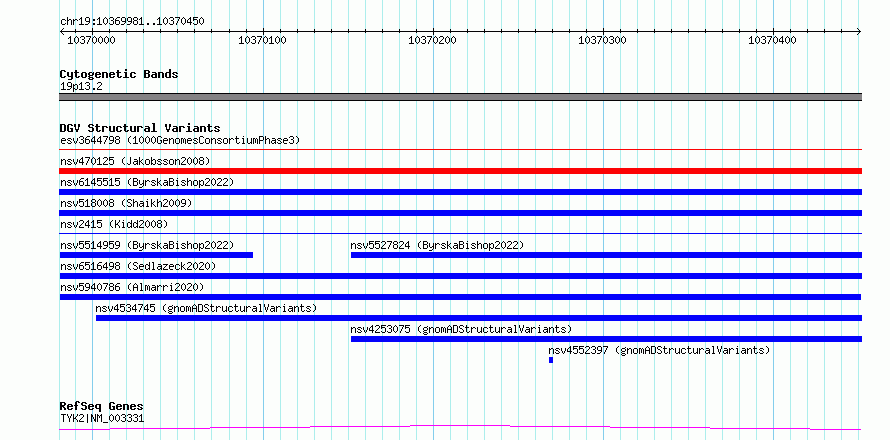This screenshot has height=440, width=890.
Task: Click the blue nsv4253075 variant bar
Action: click(606, 339)
